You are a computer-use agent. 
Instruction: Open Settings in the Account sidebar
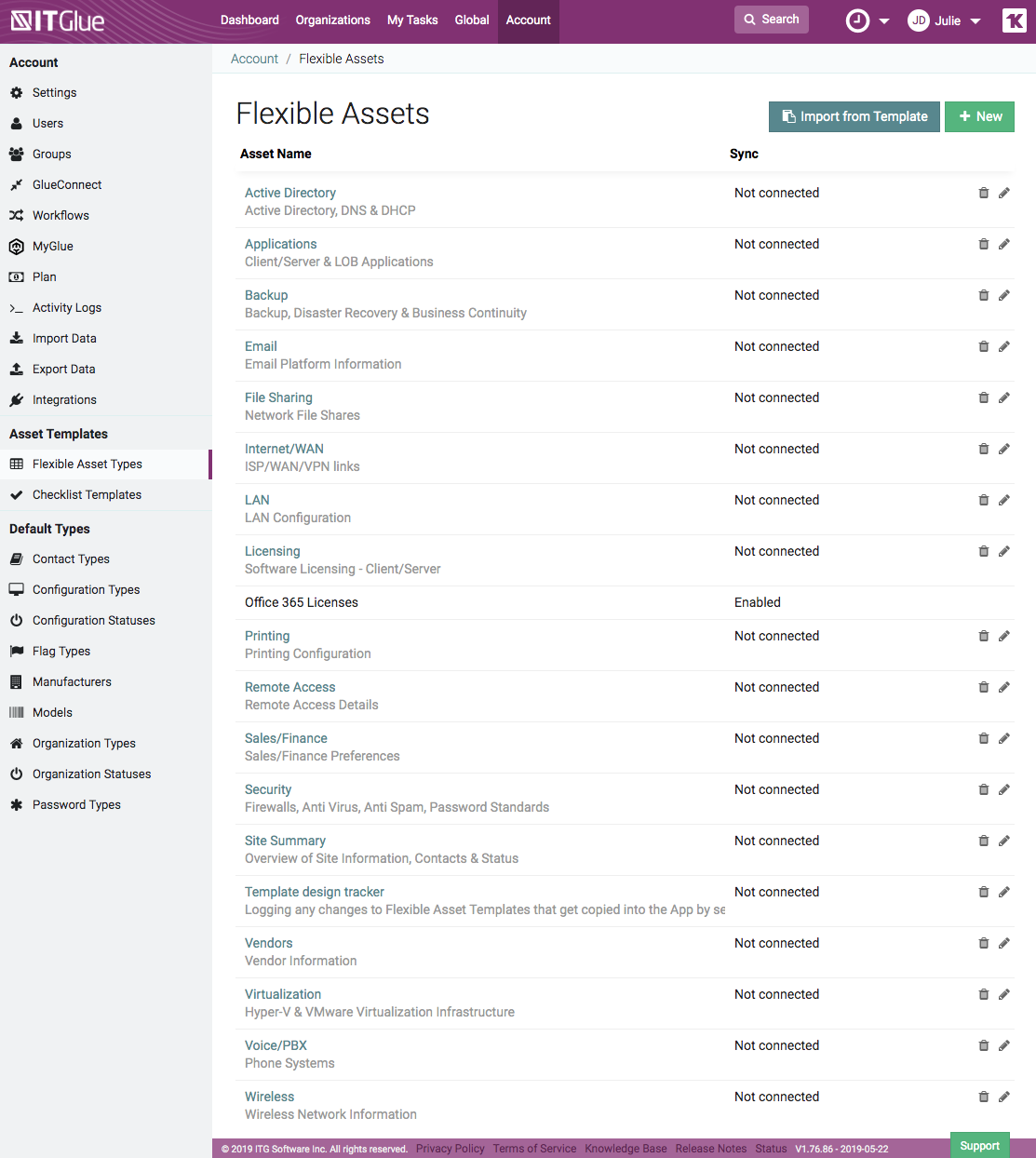[55, 92]
